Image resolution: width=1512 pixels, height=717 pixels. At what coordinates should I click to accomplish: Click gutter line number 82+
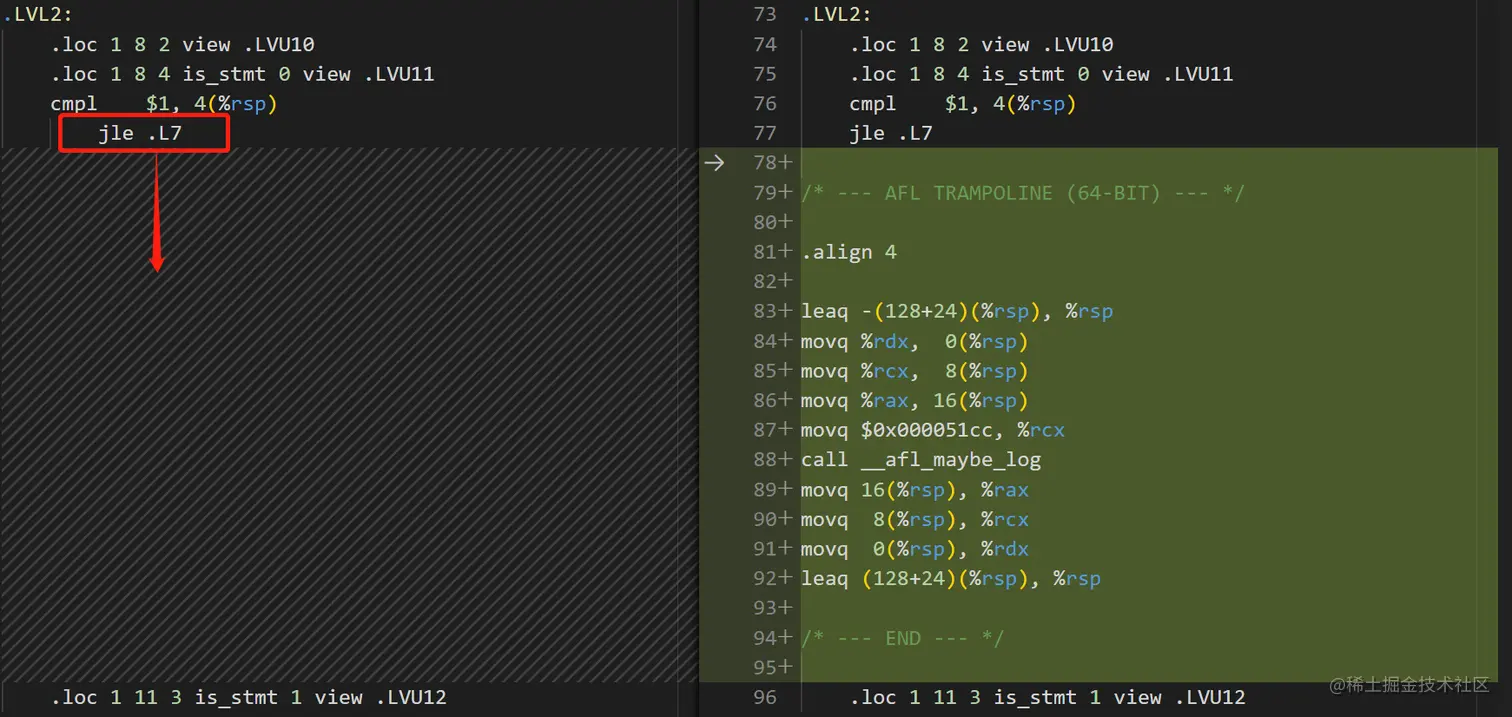coord(773,281)
